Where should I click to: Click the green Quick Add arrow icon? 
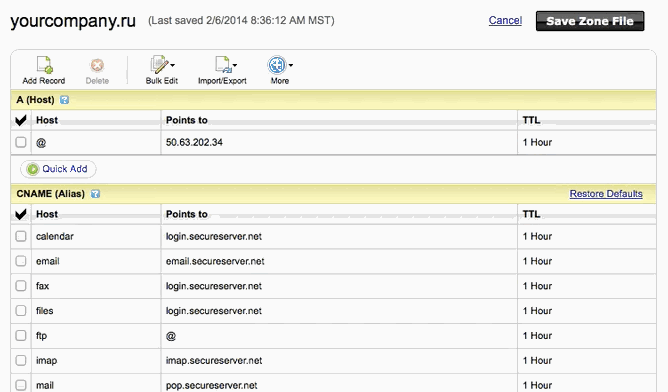point(33,169)
